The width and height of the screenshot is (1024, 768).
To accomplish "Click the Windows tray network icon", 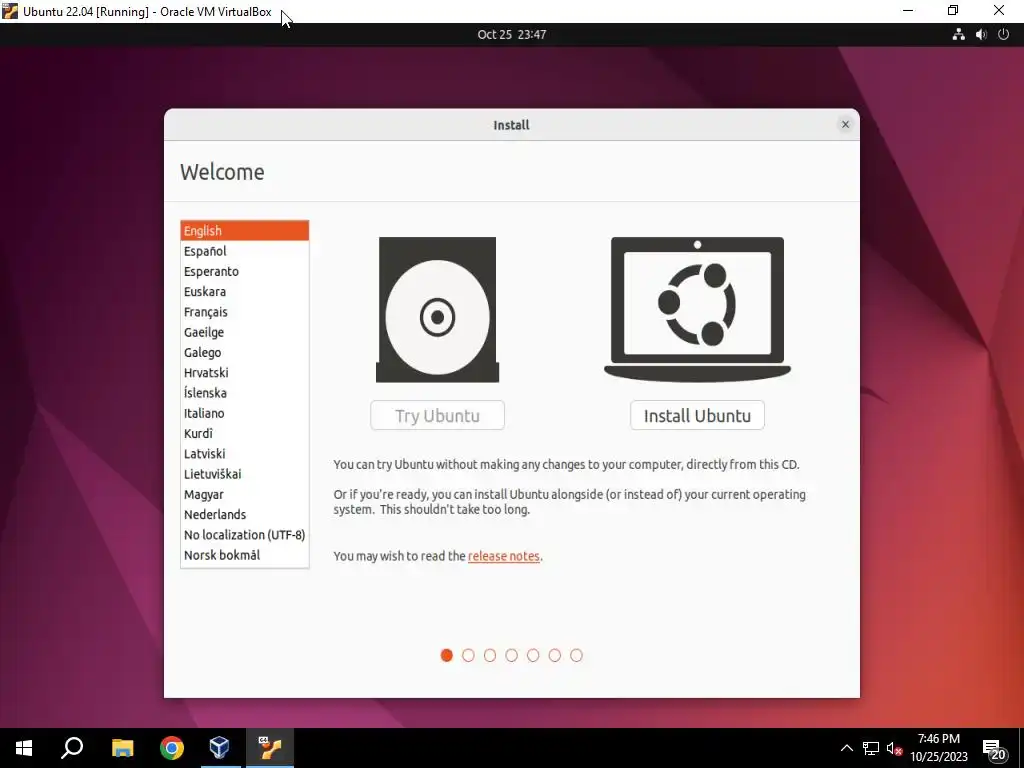I will (x=871, y=748).
